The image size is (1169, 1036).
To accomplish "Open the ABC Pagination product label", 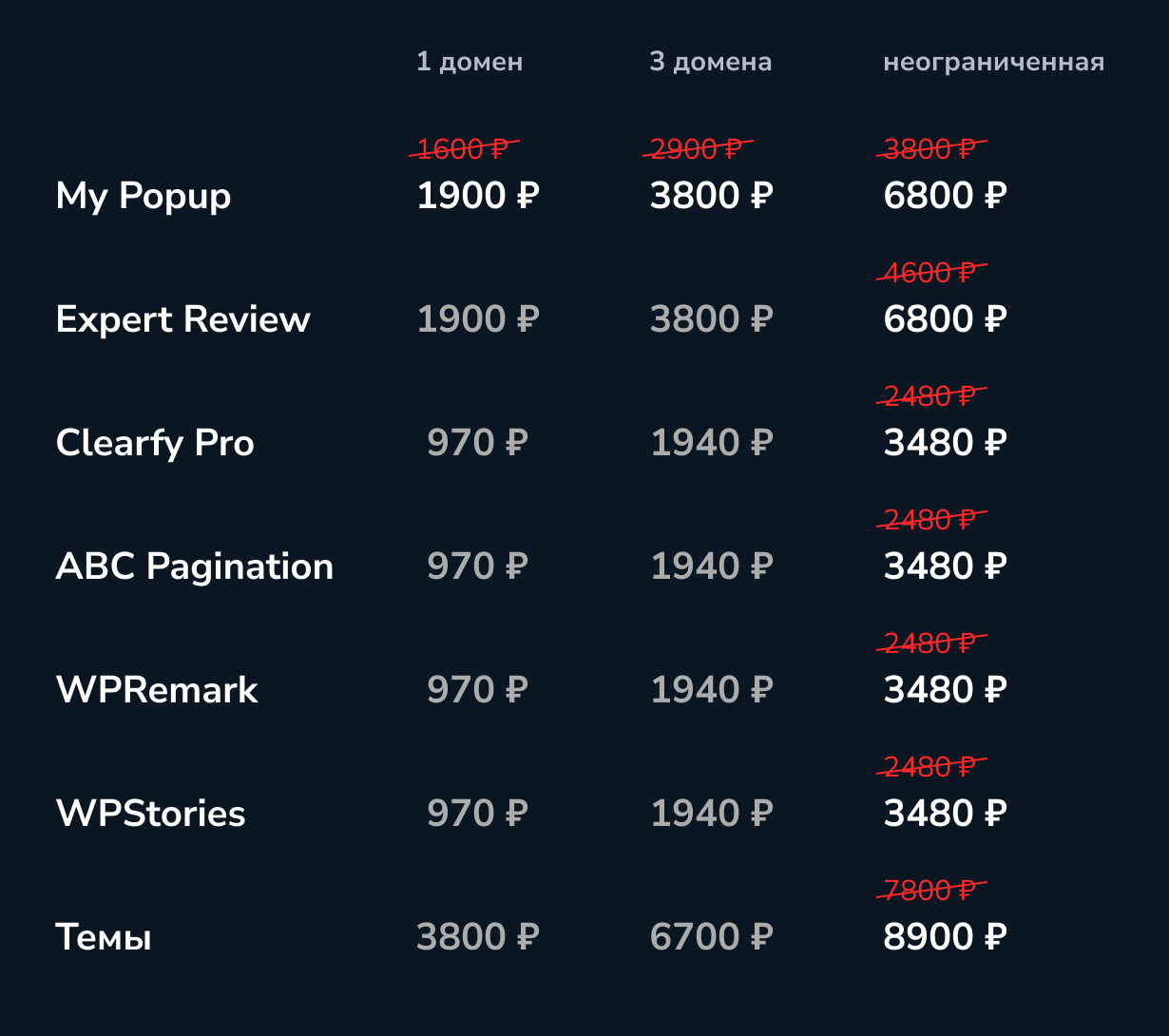I will click(x=195, y=566).
